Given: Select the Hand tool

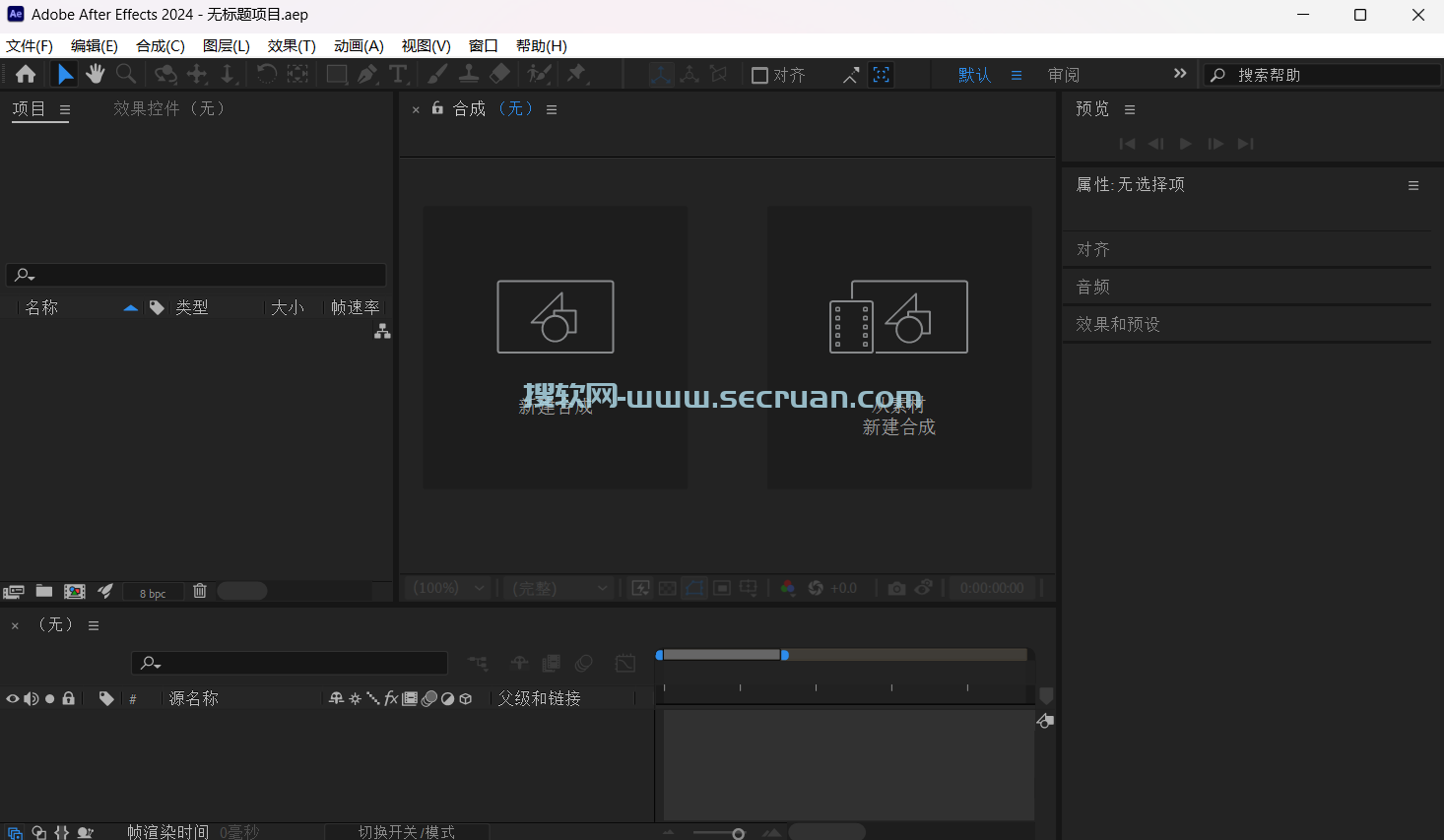Looking at the screenshot, I should pyautogui.click(x=95, y=74).
